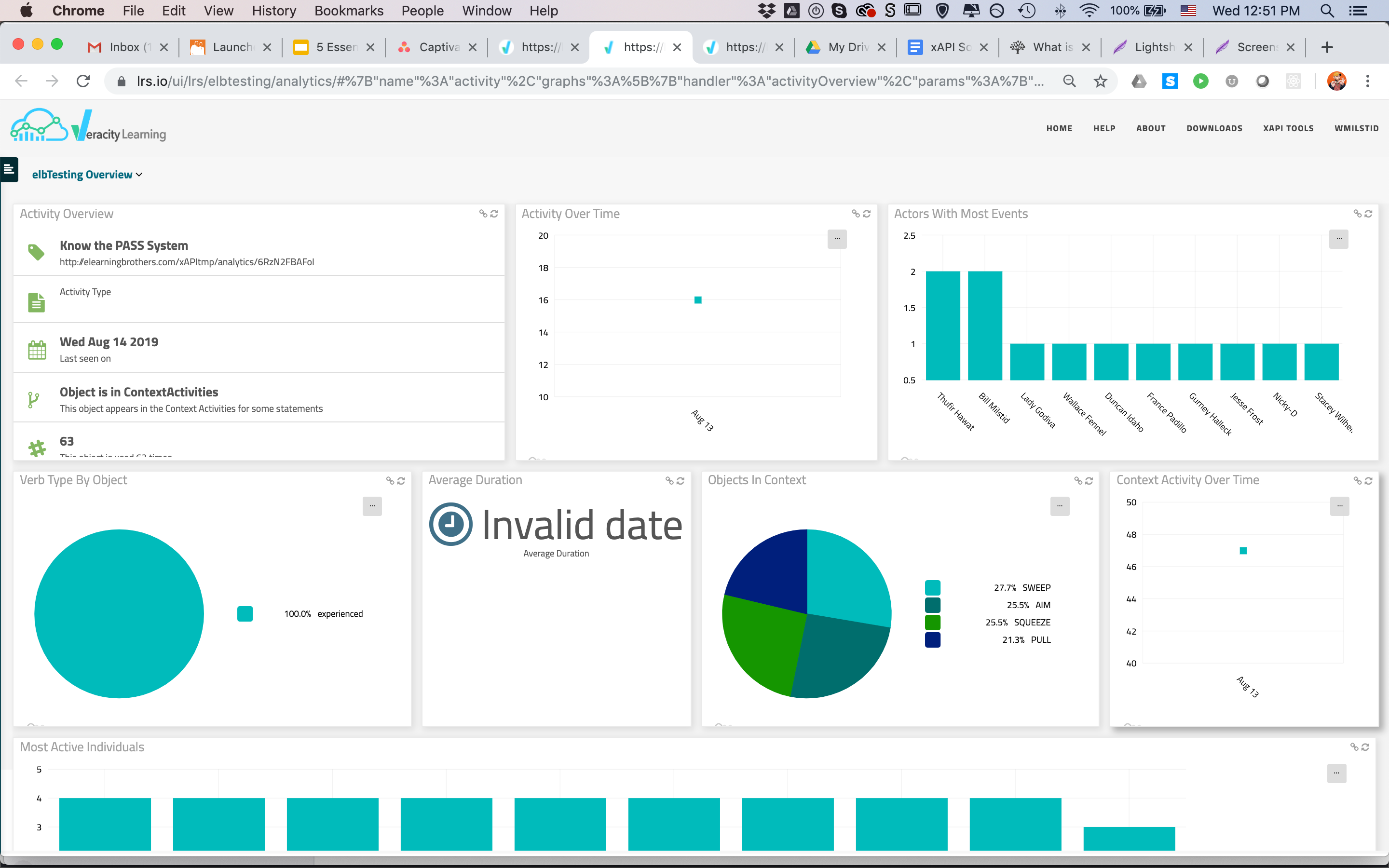Image resolution: width=1389 pixels, height=868 pixels.
Task: Click link icon on Activity Over Time
Action: pos(855,214)
